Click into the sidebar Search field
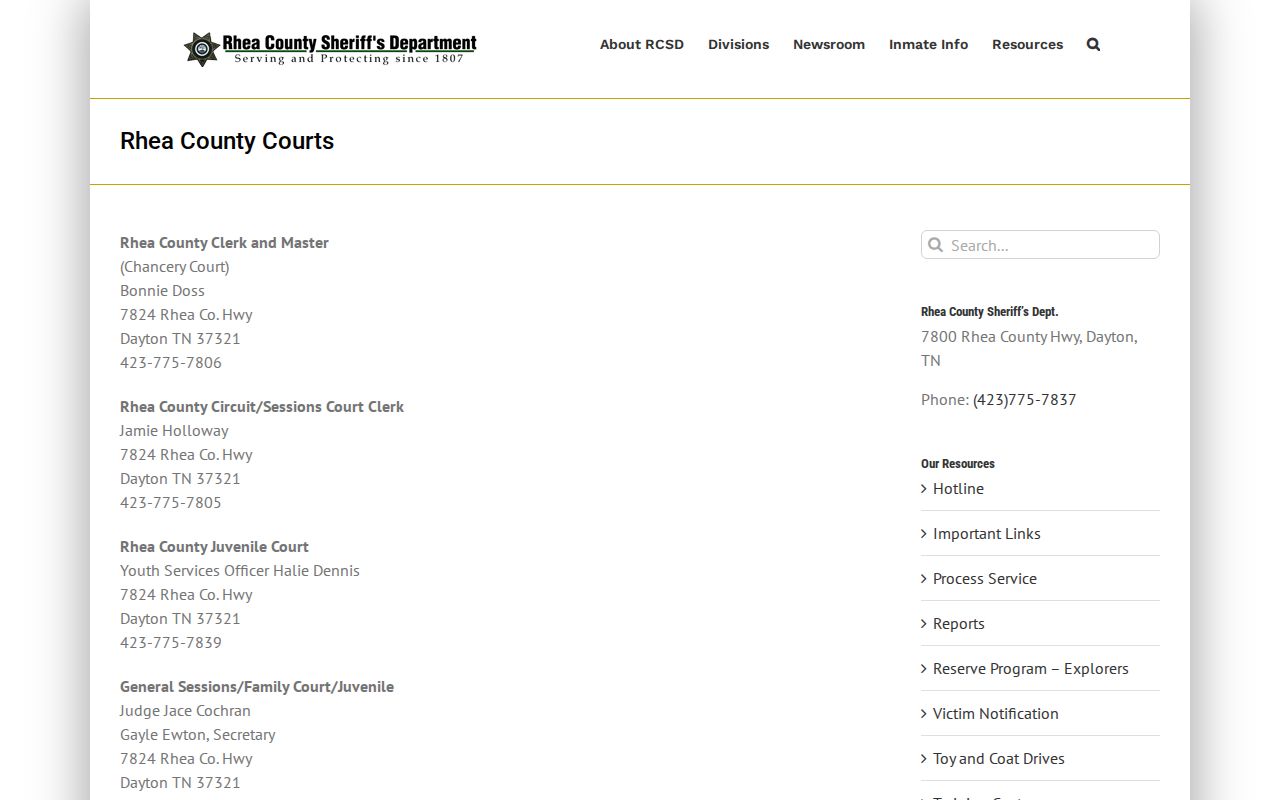1280x800 pixels. point(1040,245)
